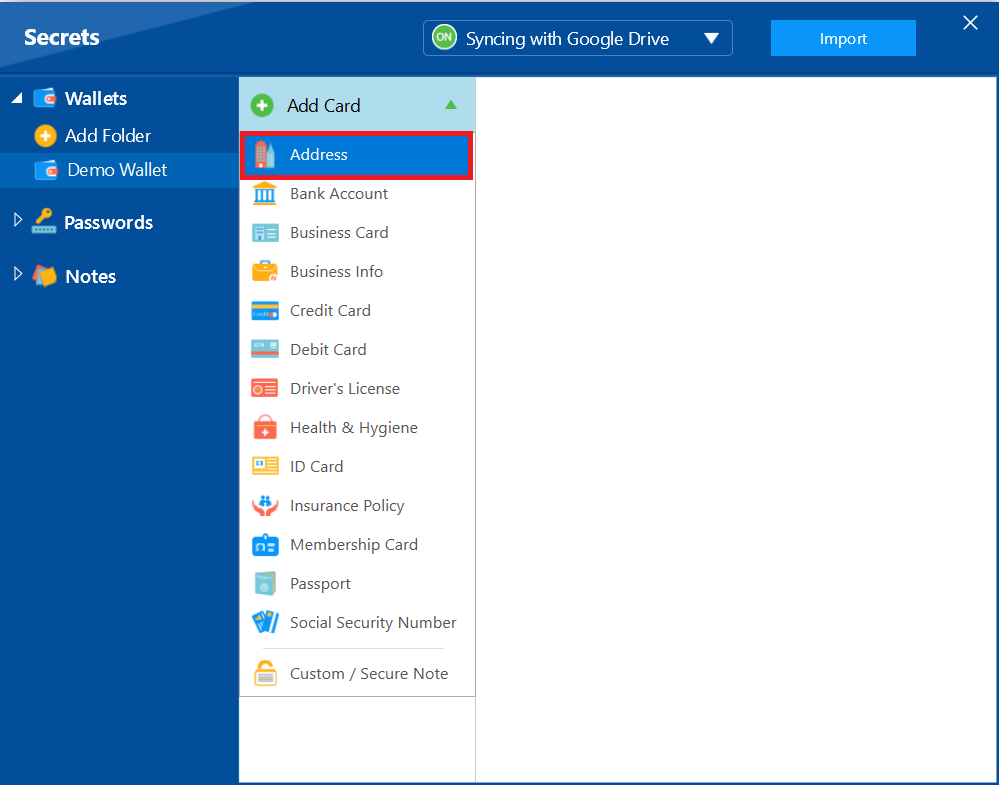Select the Credit Card entry
Image resolution: width=999 pixels, height=785 pixels.
[356, 311]
